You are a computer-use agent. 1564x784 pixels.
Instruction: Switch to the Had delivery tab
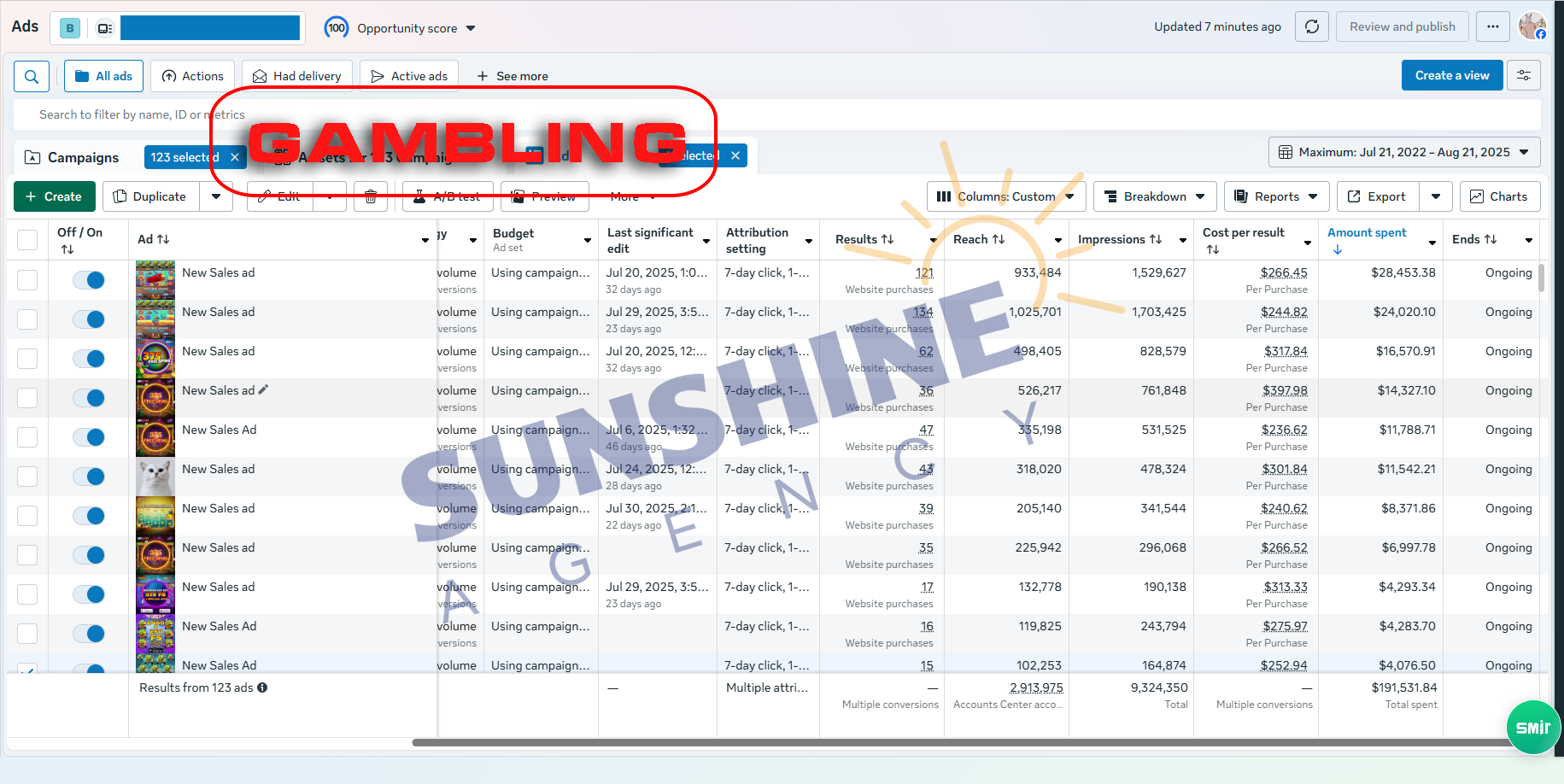(297, 76)
